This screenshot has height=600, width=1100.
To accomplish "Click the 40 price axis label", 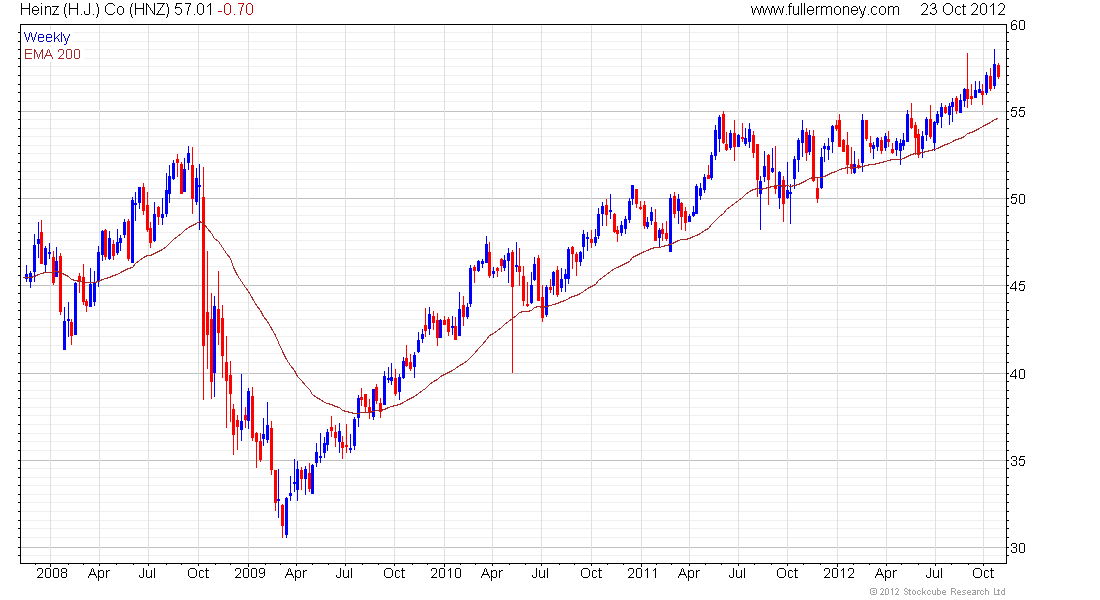I will [x=1017, y=374].
